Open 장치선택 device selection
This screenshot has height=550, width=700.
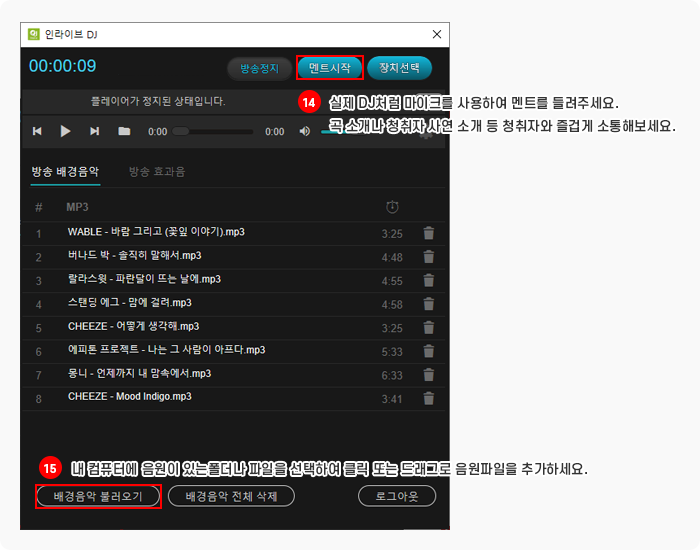tap(399, 68)
